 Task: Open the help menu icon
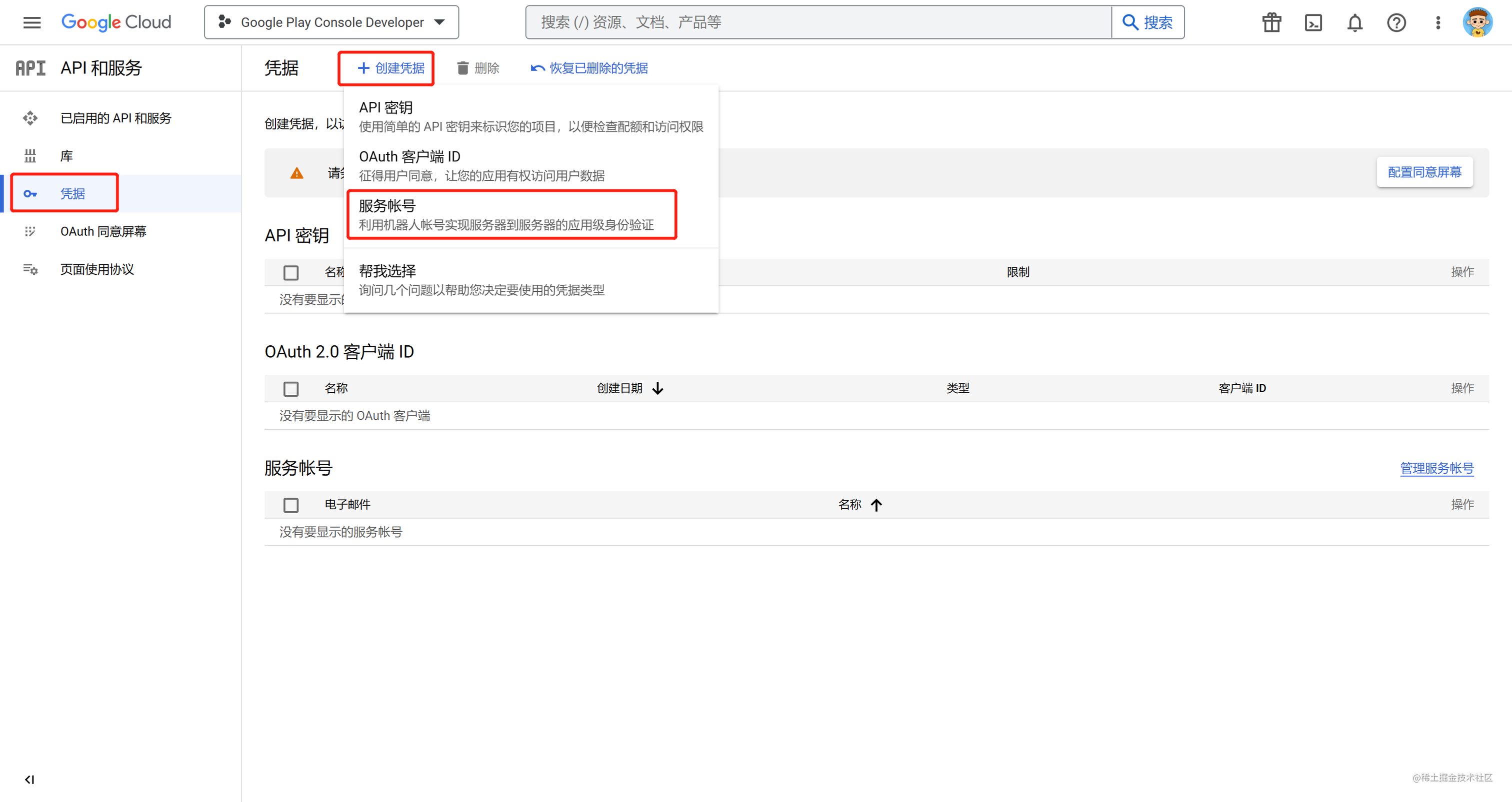click(1396, 22)
